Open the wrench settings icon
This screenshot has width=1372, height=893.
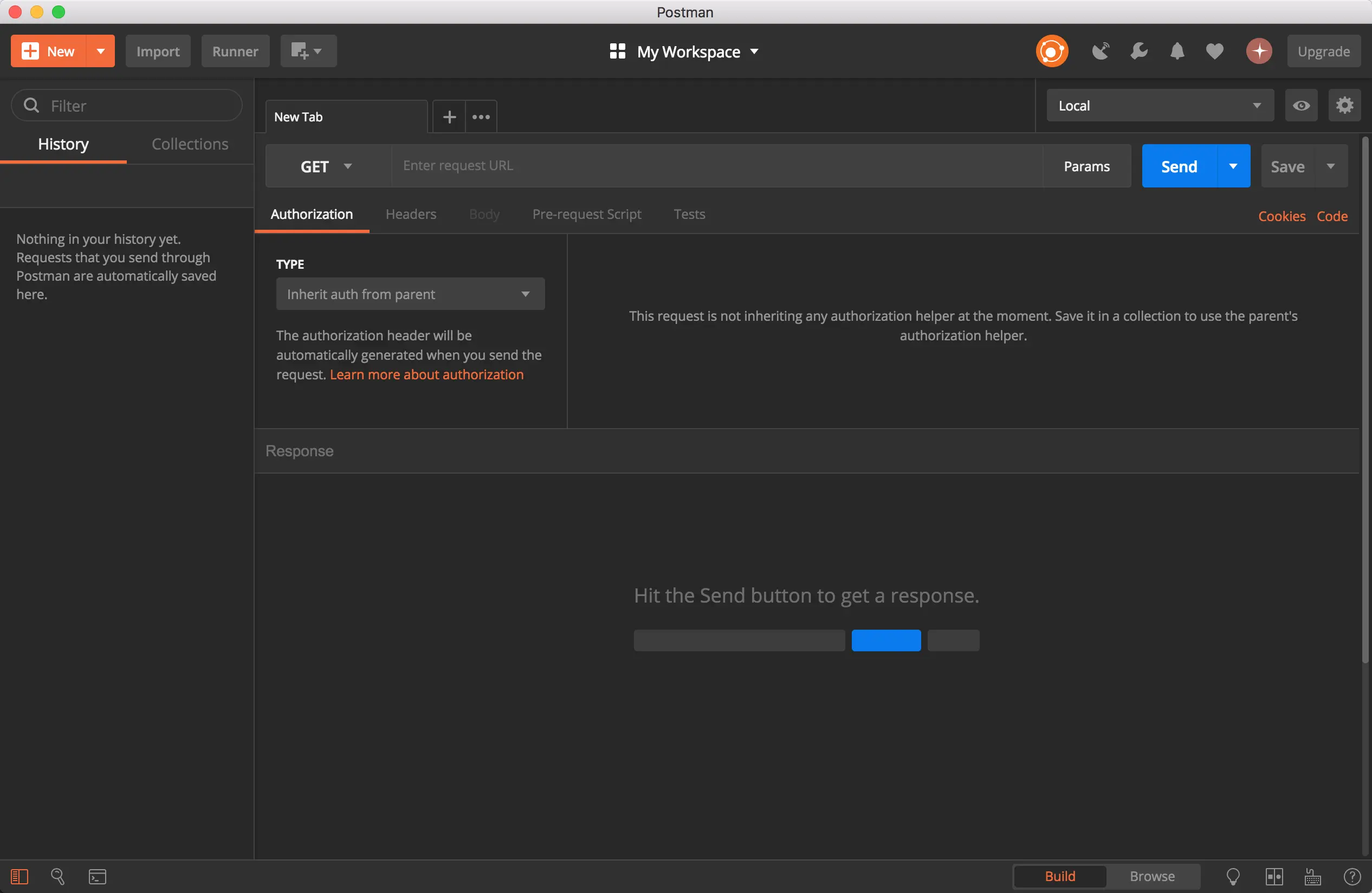point(1138,51)
